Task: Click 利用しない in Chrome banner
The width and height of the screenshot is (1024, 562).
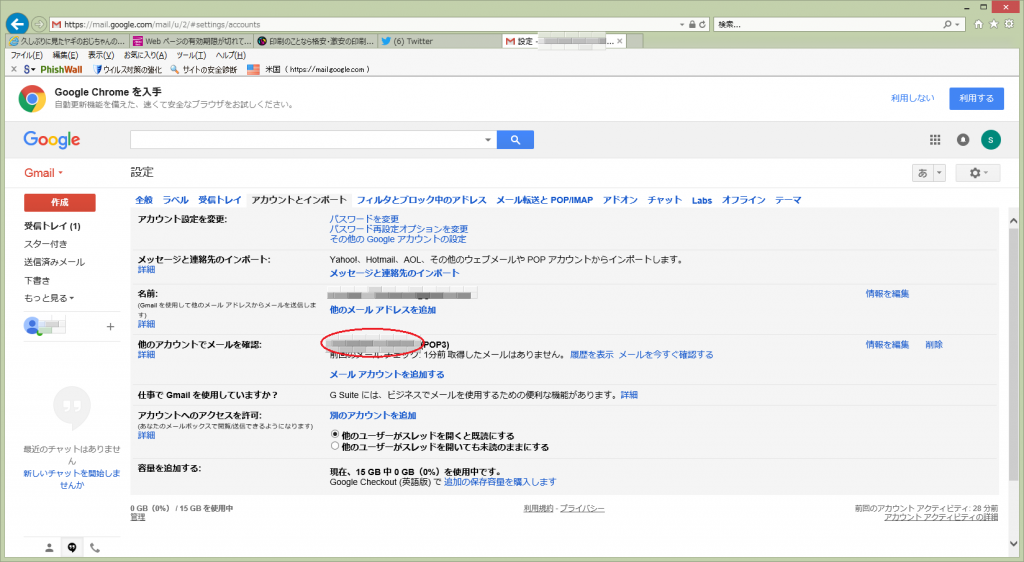Action: pos(912,98)
